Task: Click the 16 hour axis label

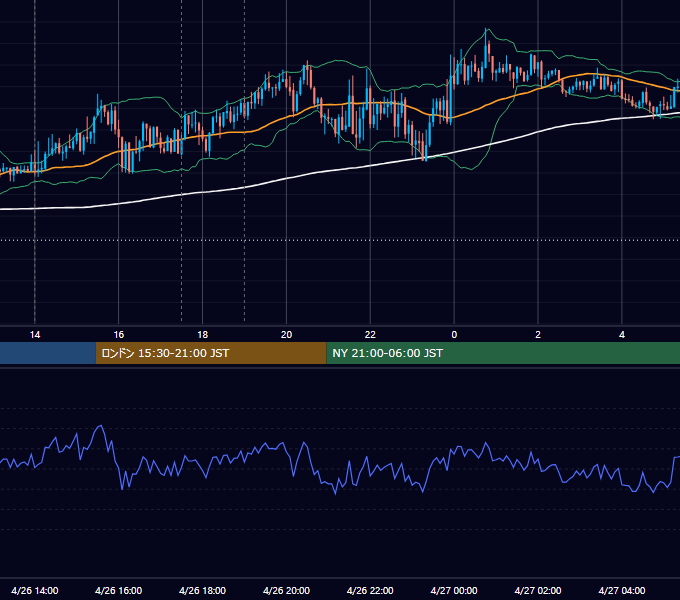Action: point(118,335)
